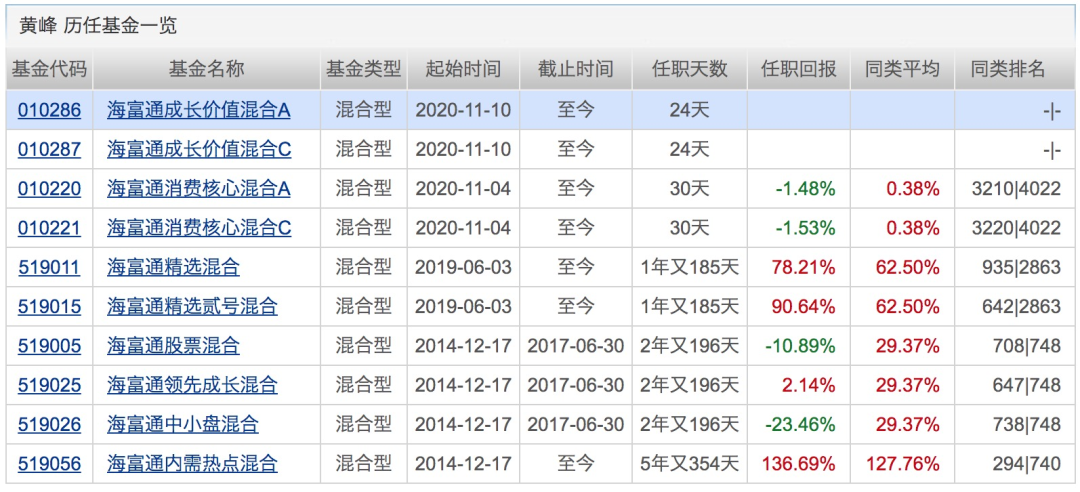Screen dimensions: 1080x492
Task: Select 24天 tenure of 海富通成长价值混合C
Action: (x=689, y=150)
